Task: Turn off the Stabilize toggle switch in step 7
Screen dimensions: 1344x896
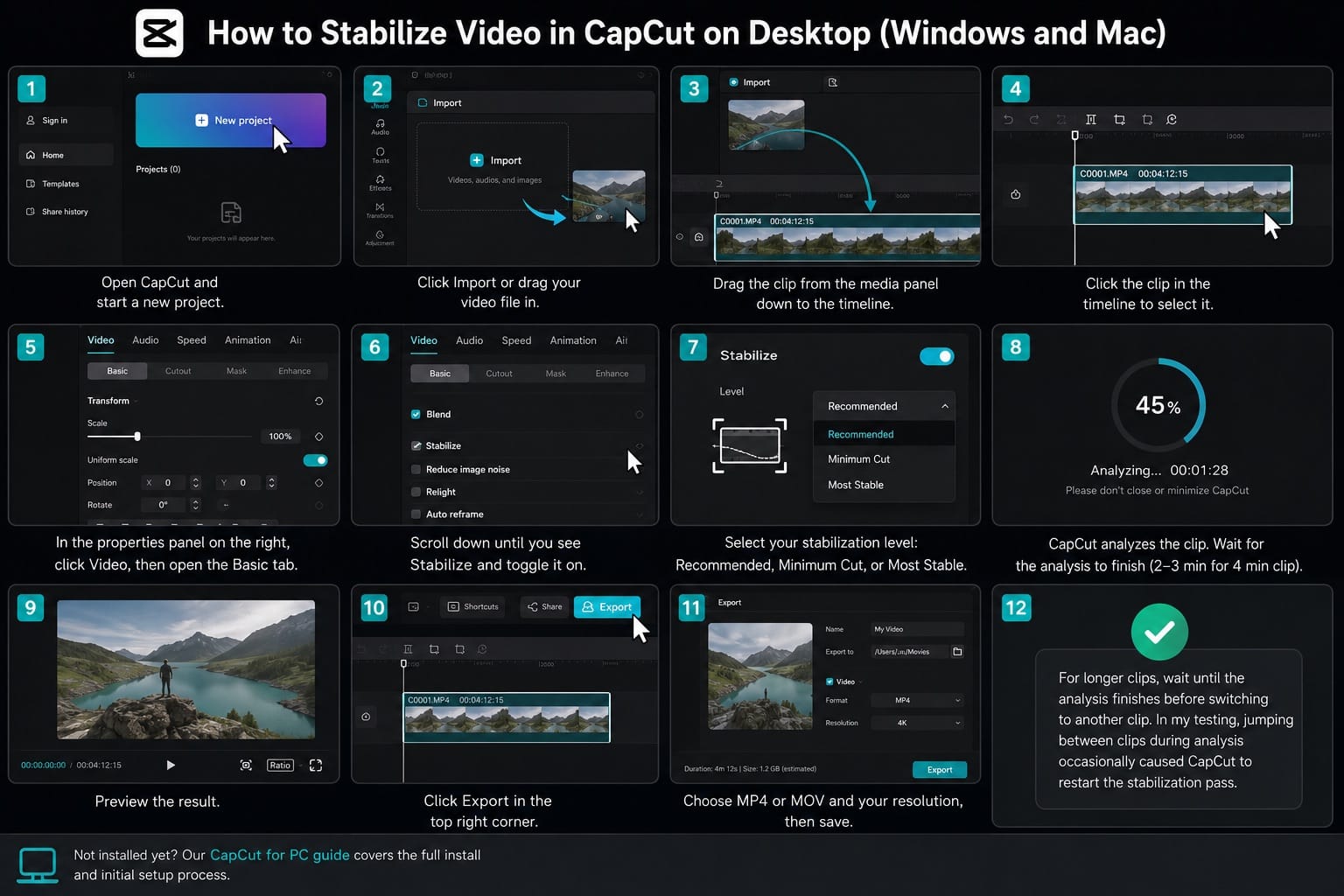Action: (936, 356)
